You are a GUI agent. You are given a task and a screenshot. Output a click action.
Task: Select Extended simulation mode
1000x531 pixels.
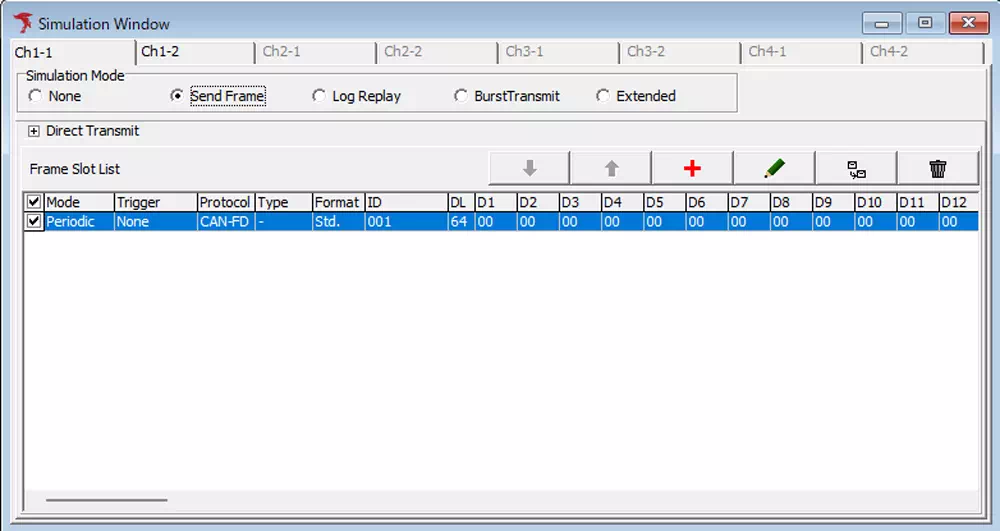coord(603,97)
